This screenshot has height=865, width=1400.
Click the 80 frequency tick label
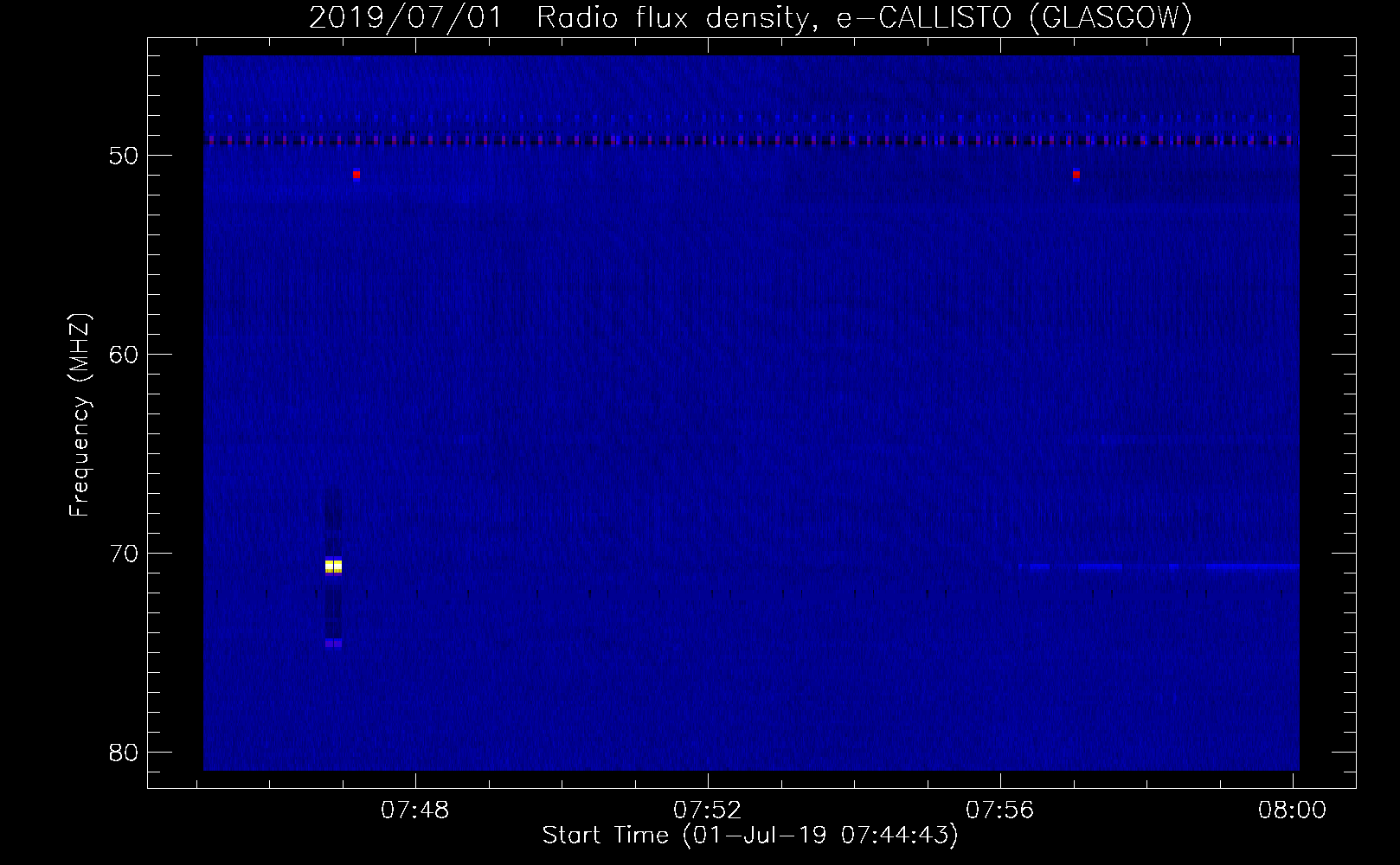tap(124, 752)
